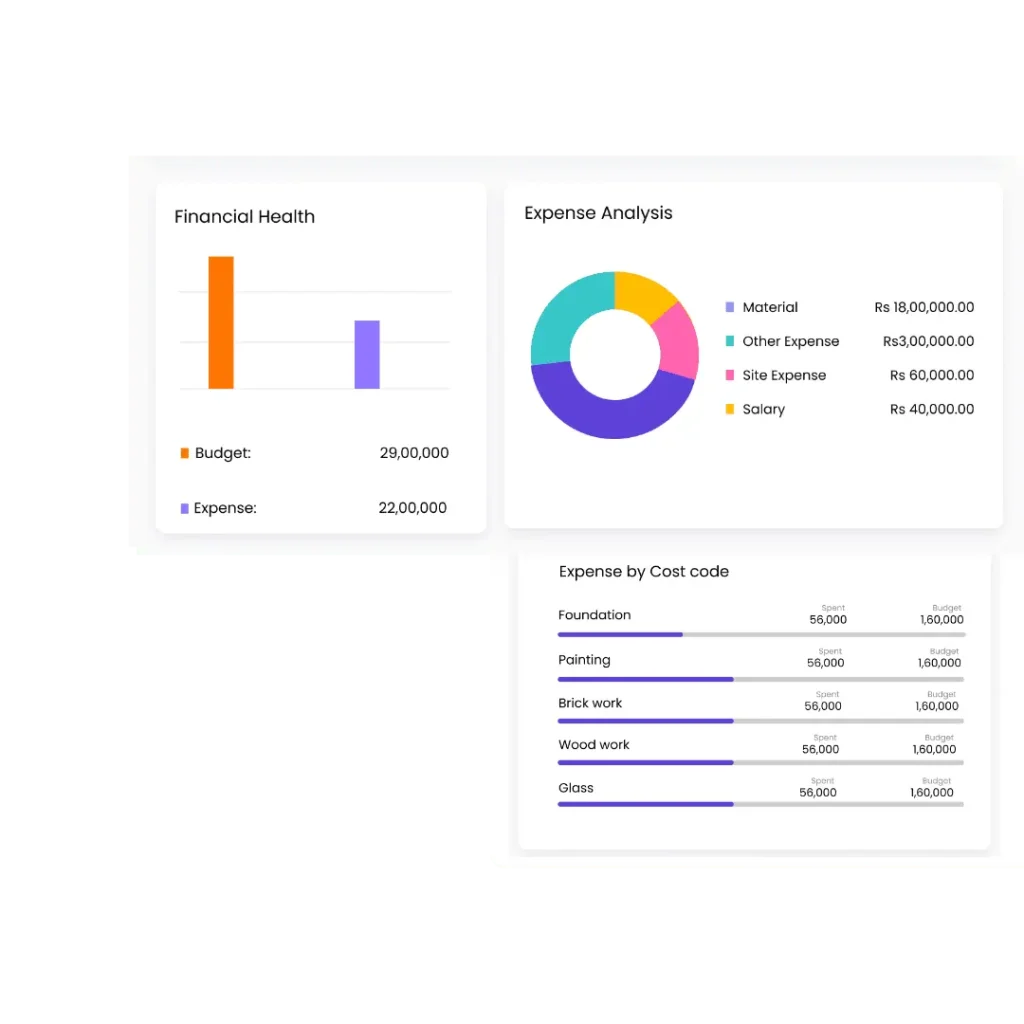Click the Glass progress bar
The width and height of the screenshot is (1024, 1024).
click(760, 804)
